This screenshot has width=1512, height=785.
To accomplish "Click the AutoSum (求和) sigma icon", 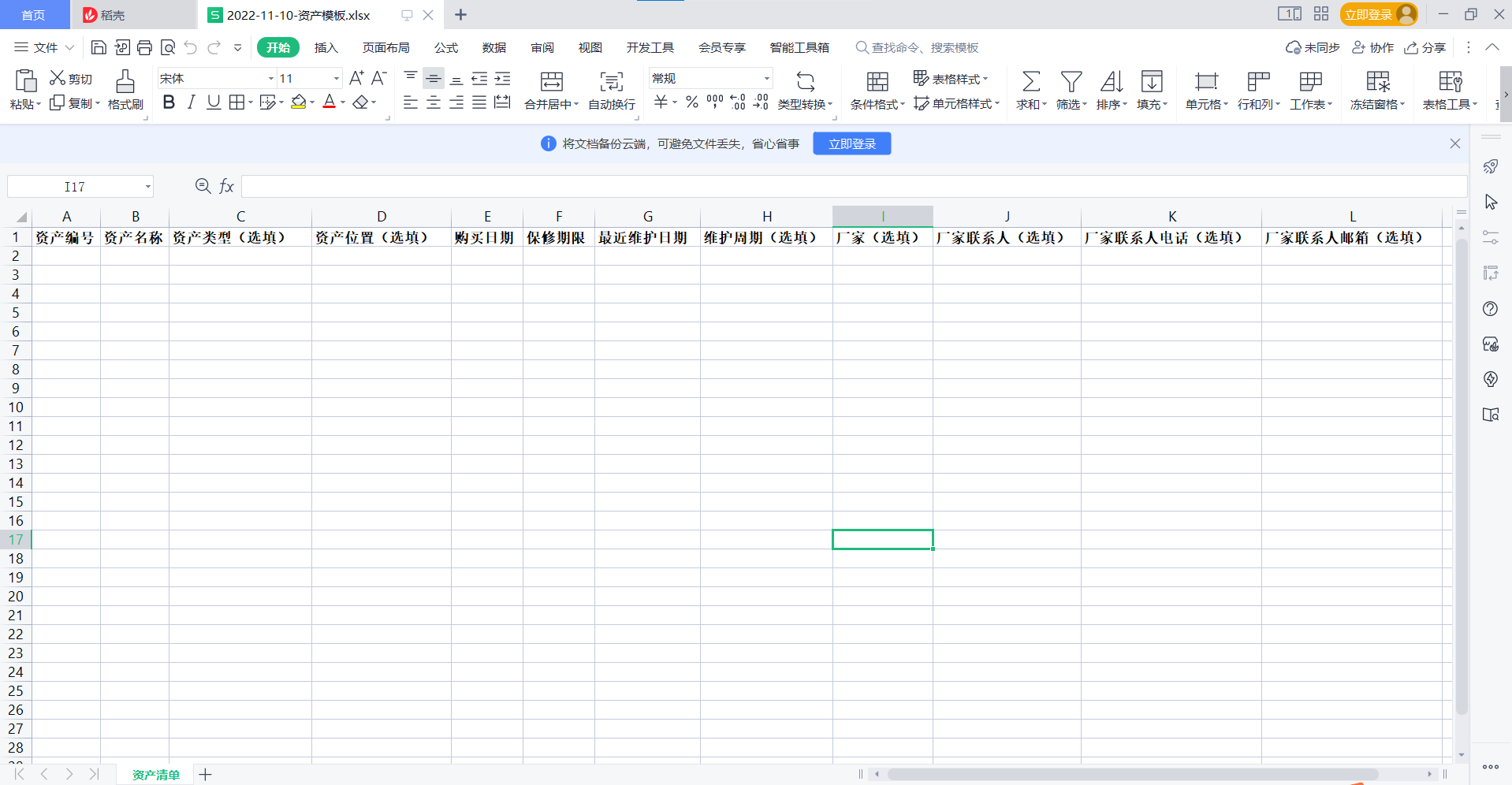I will [1031, 81].
